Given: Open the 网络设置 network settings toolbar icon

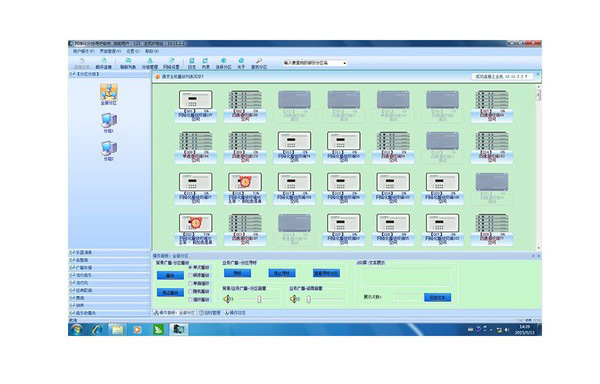Looking at the screenshot, I should (x=171, y=63).
